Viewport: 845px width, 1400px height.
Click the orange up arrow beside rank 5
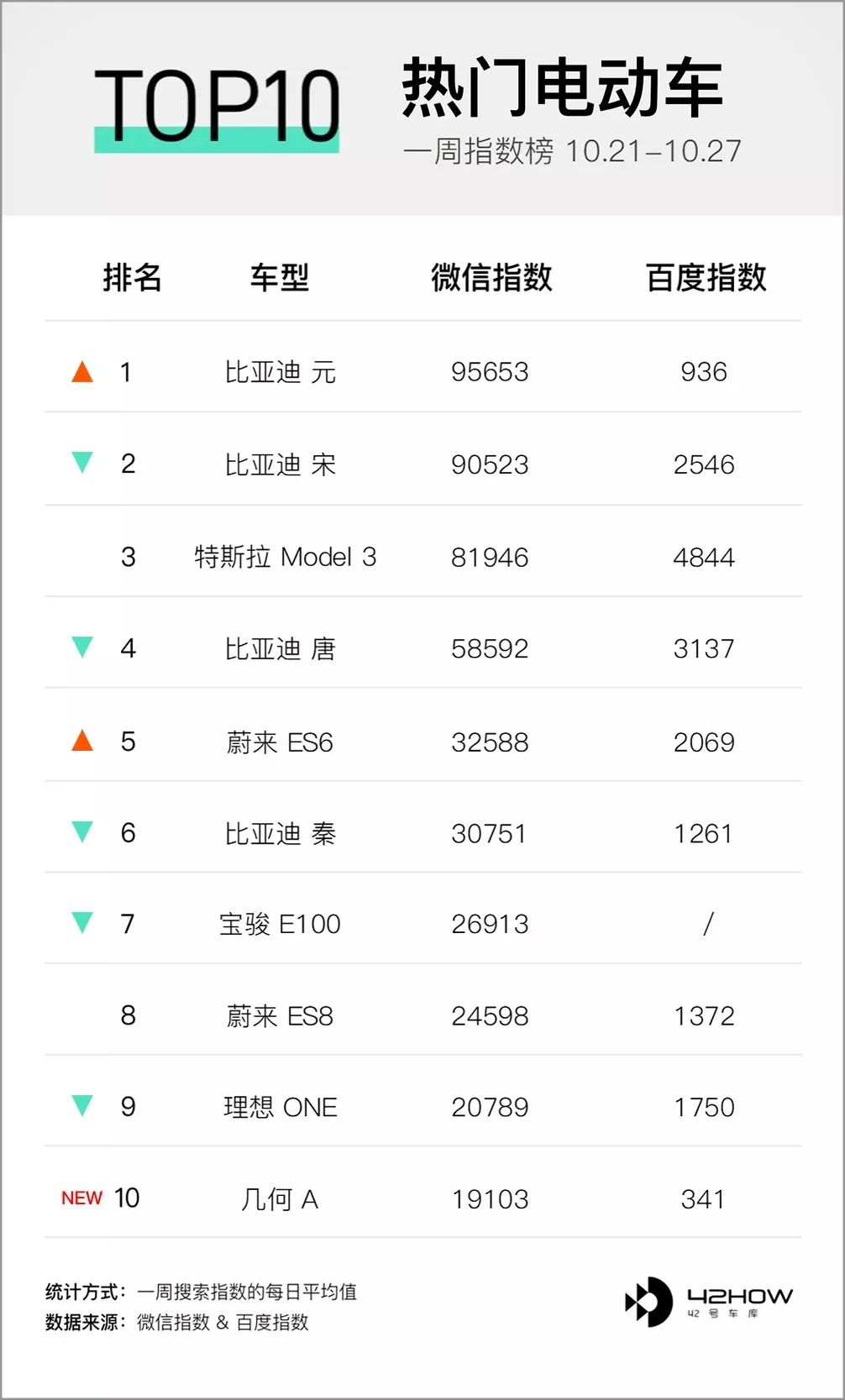tap(82, 741)
